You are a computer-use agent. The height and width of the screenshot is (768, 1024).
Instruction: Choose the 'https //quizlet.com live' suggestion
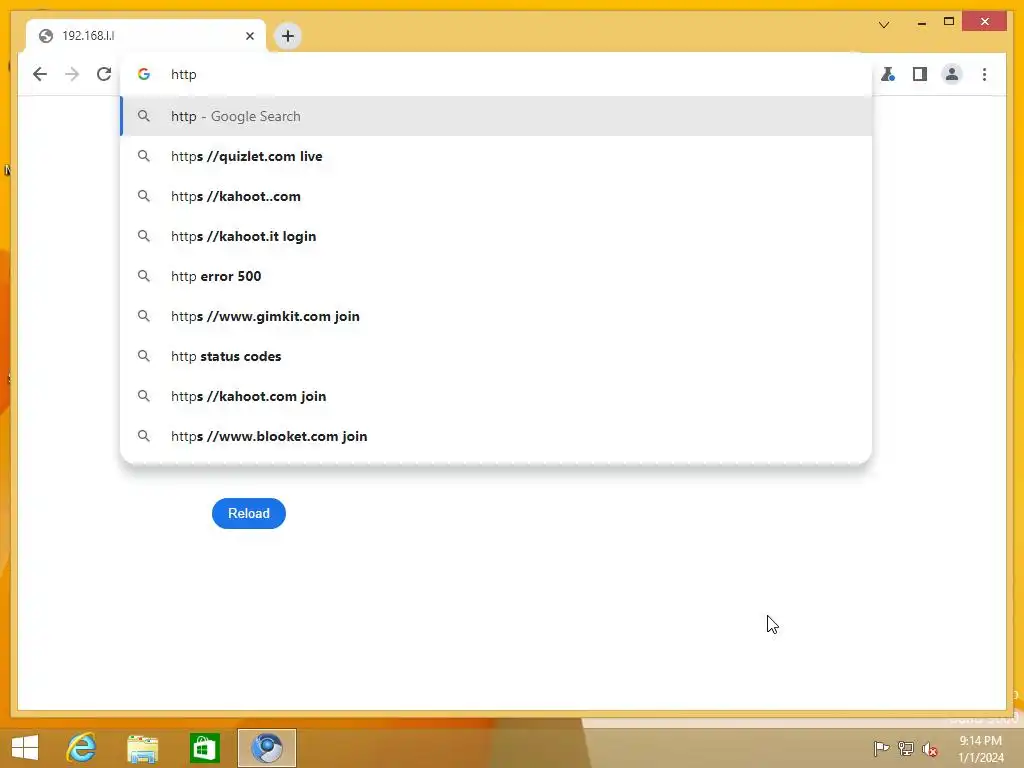pos(496,156)
